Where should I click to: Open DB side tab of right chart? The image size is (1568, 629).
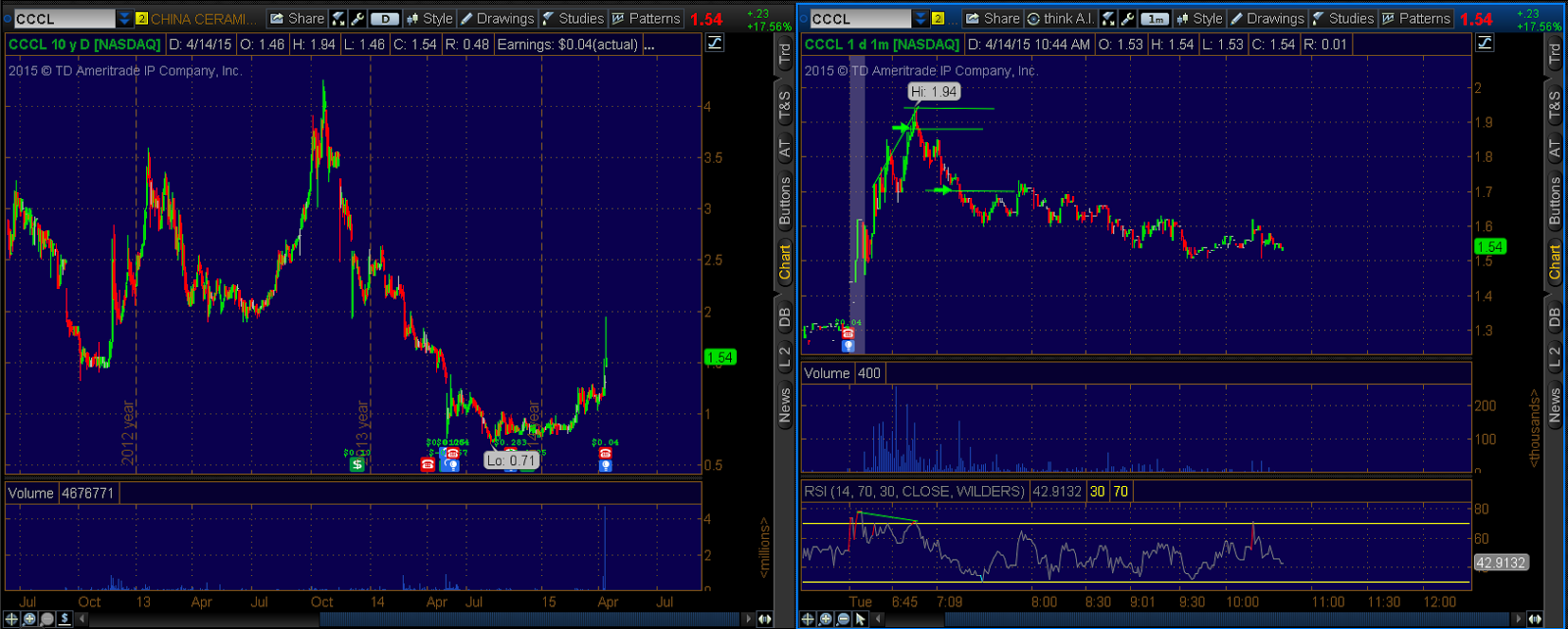pos(1554,317)
